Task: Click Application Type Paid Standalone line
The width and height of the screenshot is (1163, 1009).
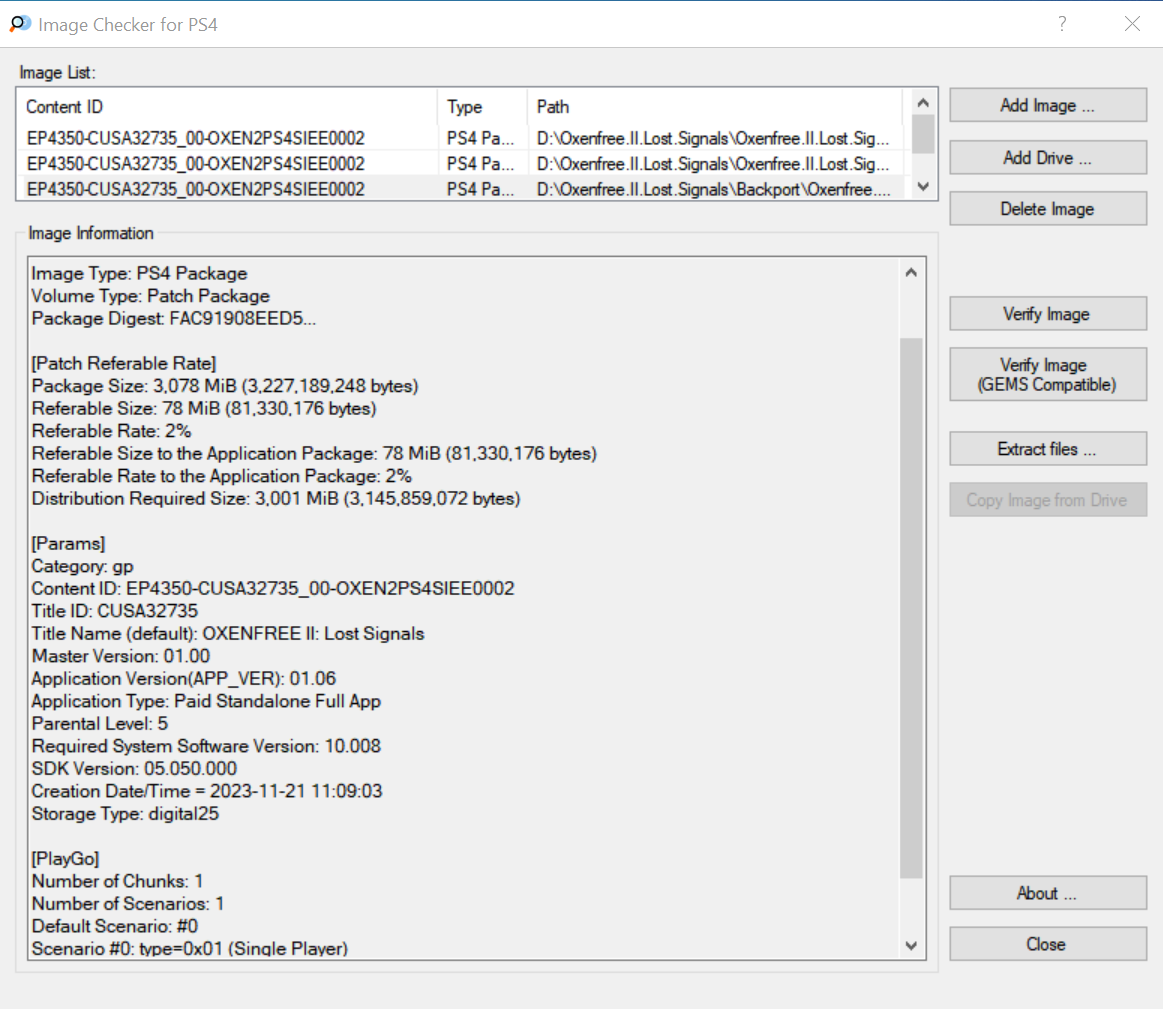Action: (206, 701)
